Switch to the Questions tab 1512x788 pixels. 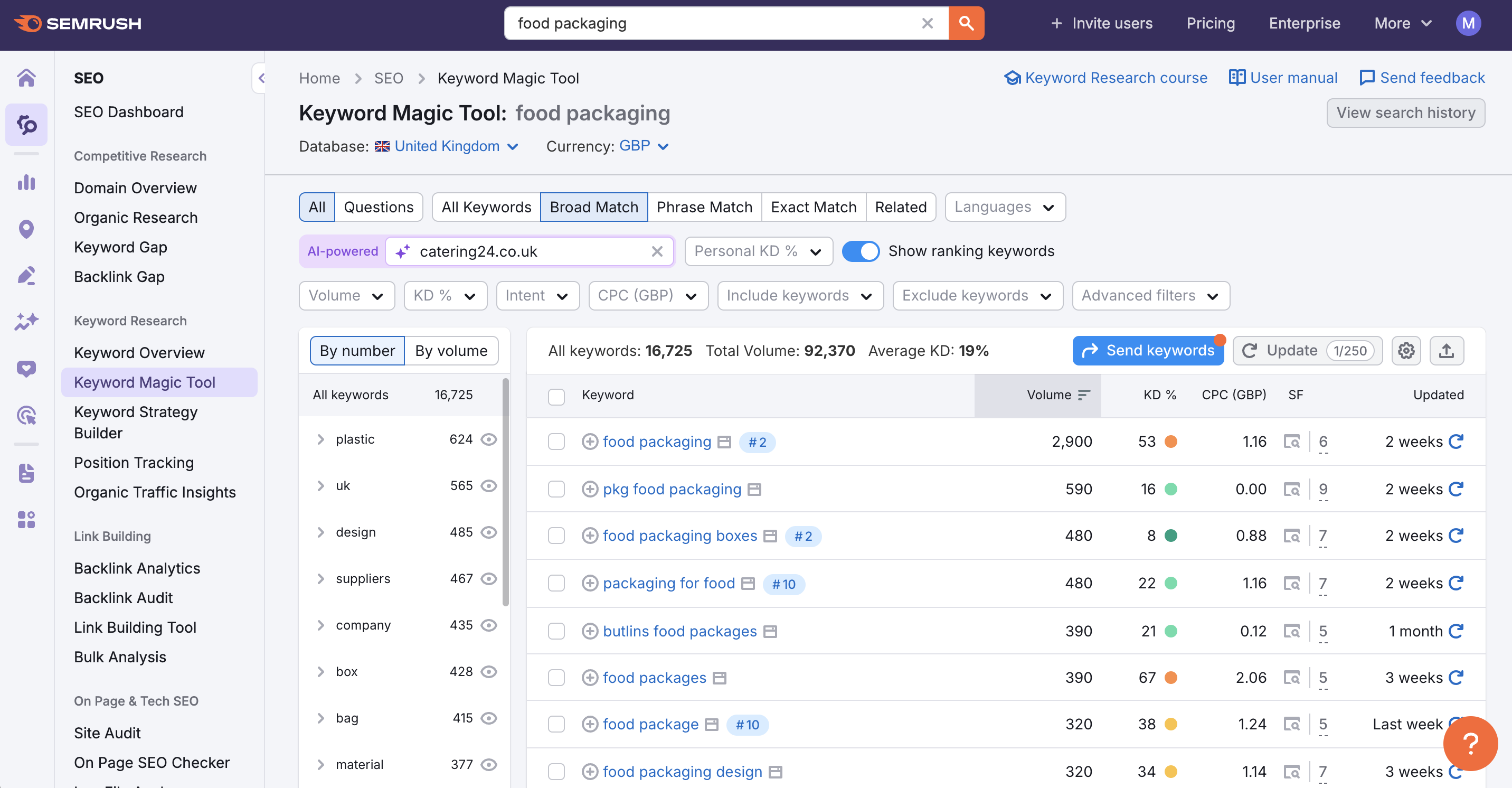tap(379, 207)
